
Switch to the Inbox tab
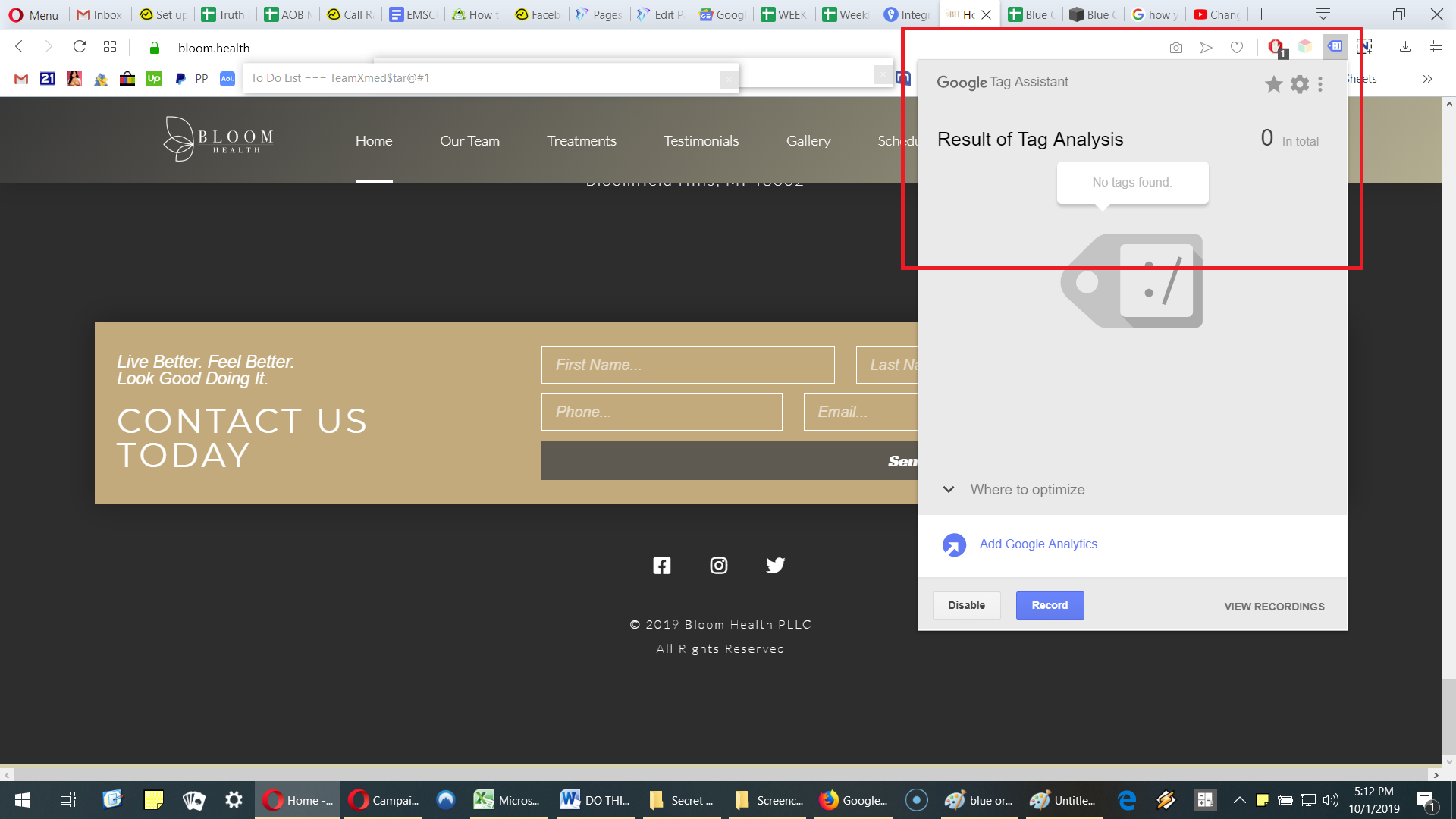[100, 14]
